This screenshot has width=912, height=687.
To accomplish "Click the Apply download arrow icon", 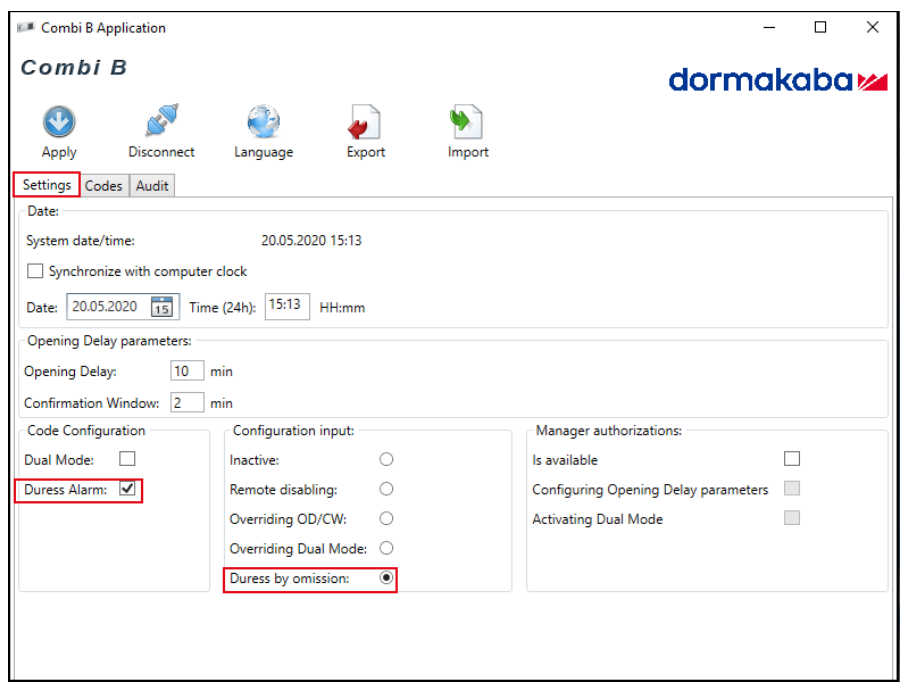I will click(x=59, y=122).
